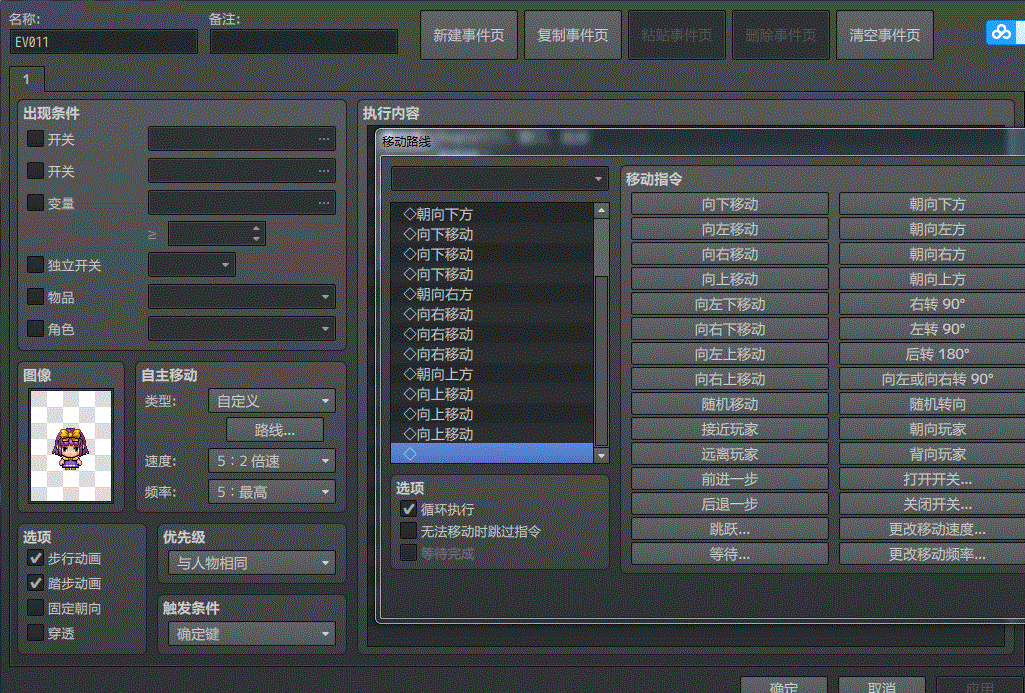Add the 向右上移动 move command

tap(730, 379)
